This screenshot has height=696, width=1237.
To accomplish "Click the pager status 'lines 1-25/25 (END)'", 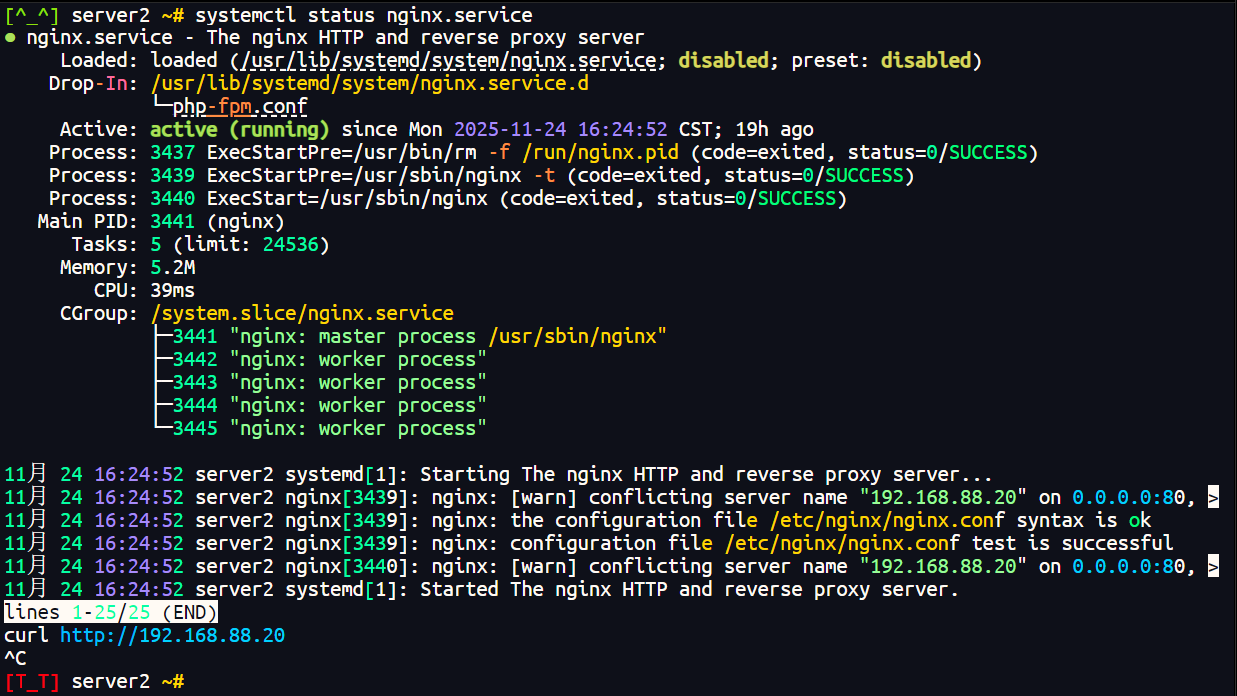I will point(111,612).
